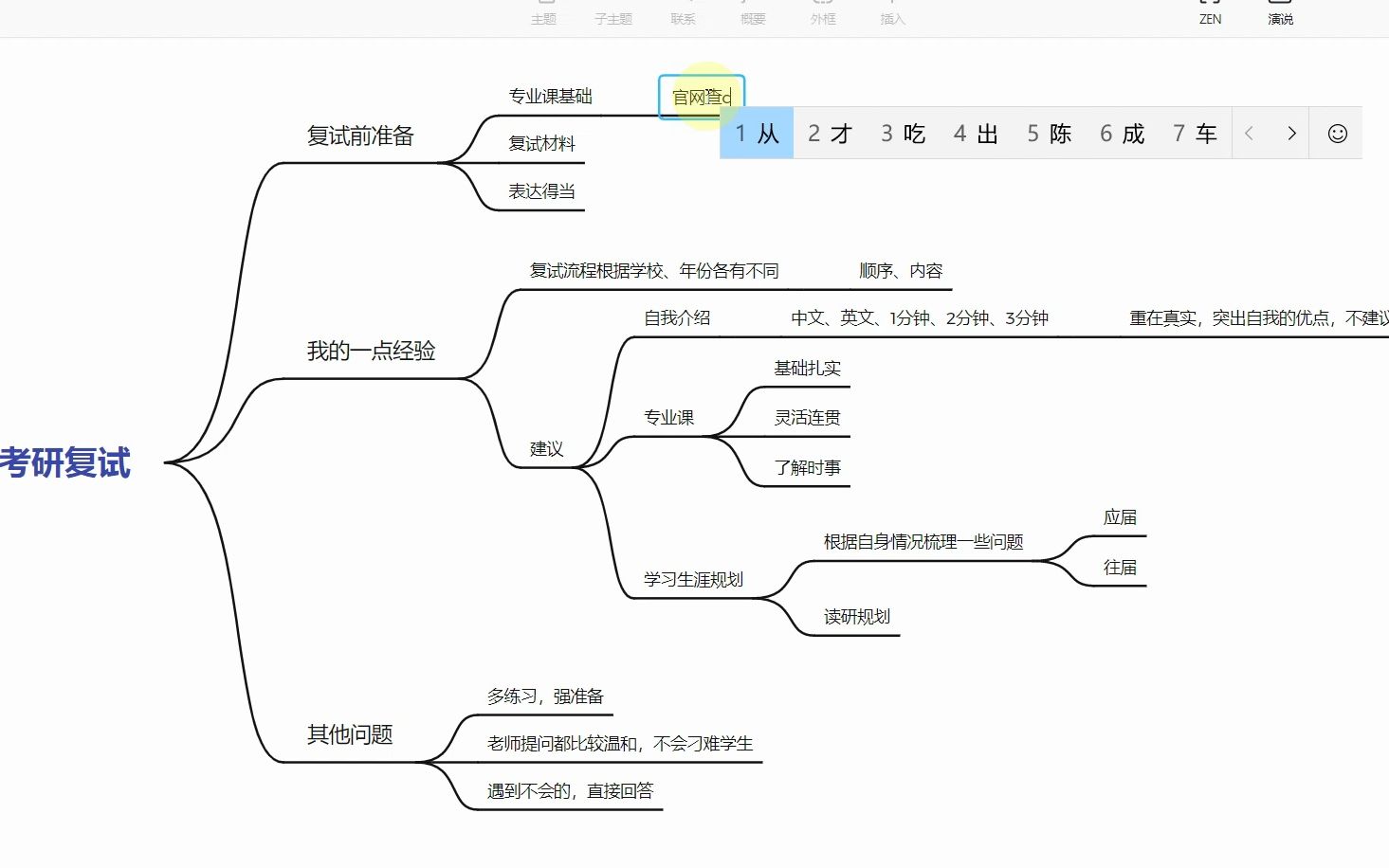
Task: Select the 我的一点经验 main topic
Action: (371, 352)
